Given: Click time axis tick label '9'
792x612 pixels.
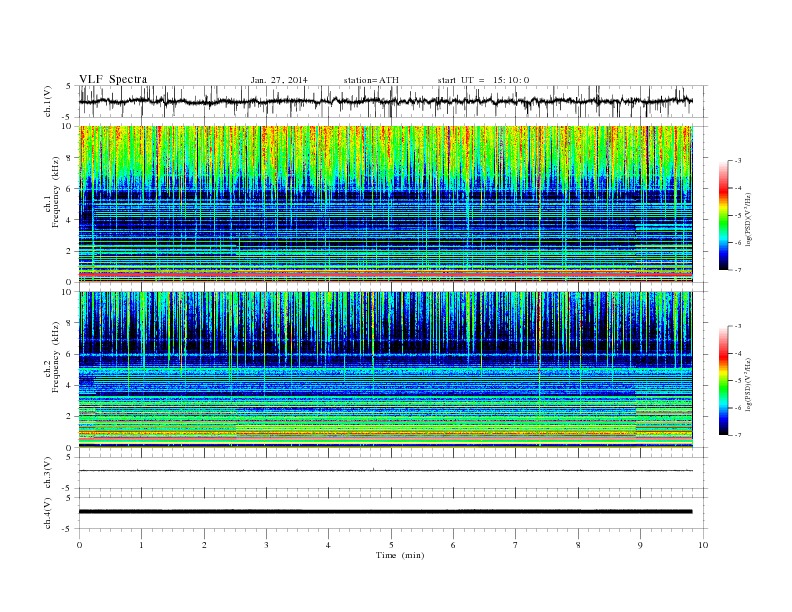Looking at the screenshot, I should [x=640, y=545].
